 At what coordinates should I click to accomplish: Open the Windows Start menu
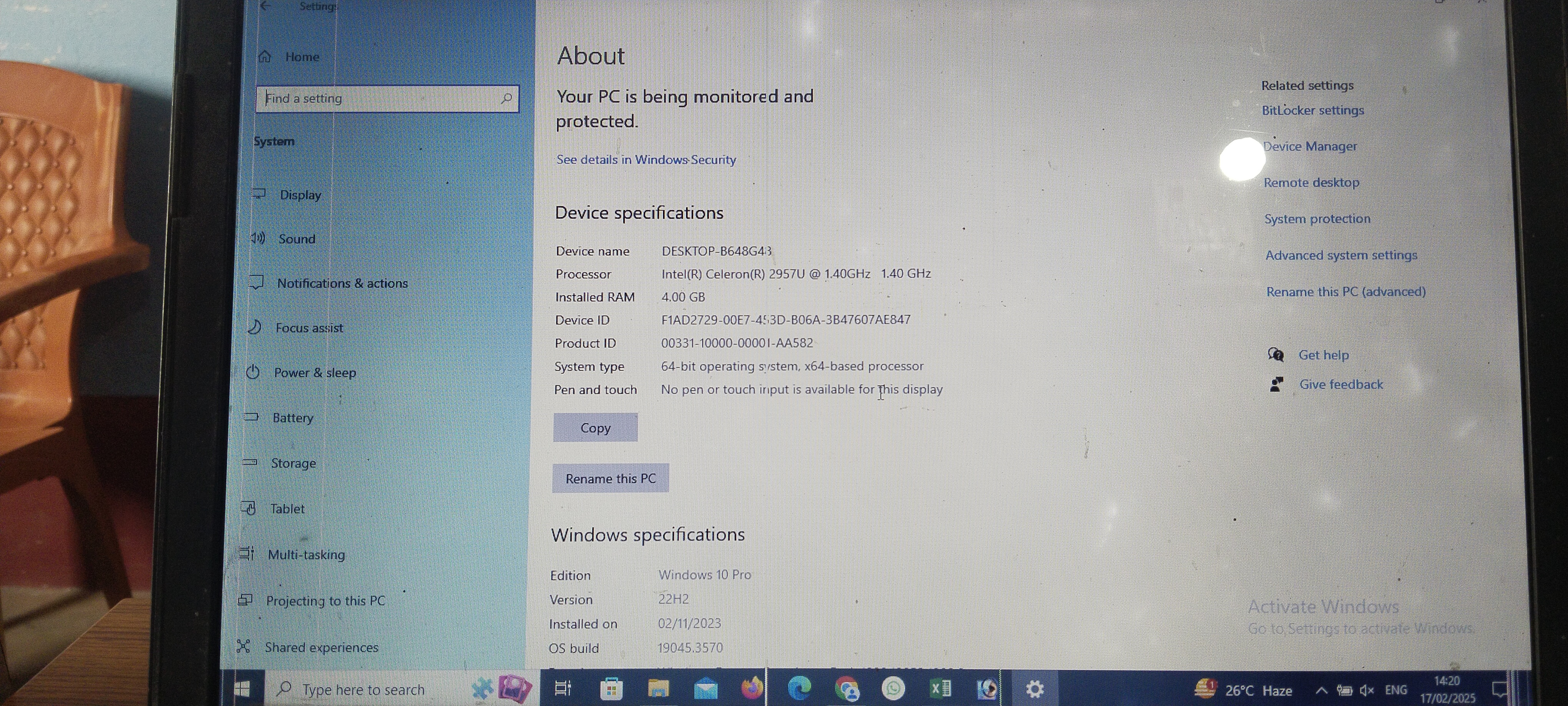tap(242, 689)
